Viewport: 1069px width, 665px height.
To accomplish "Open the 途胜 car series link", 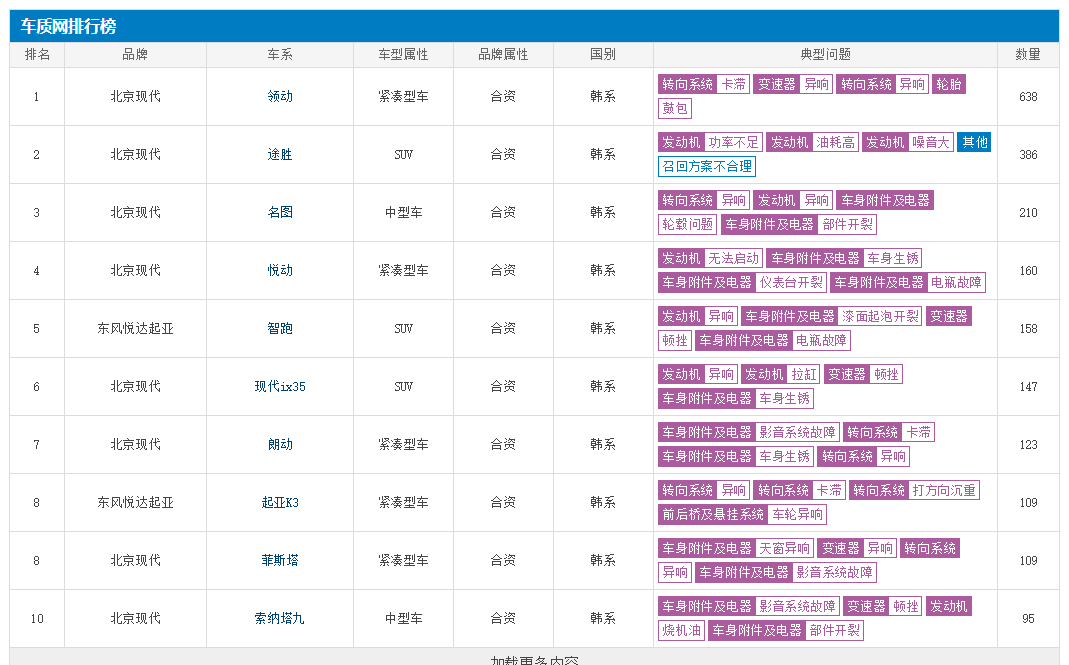I will click(280, 155).
